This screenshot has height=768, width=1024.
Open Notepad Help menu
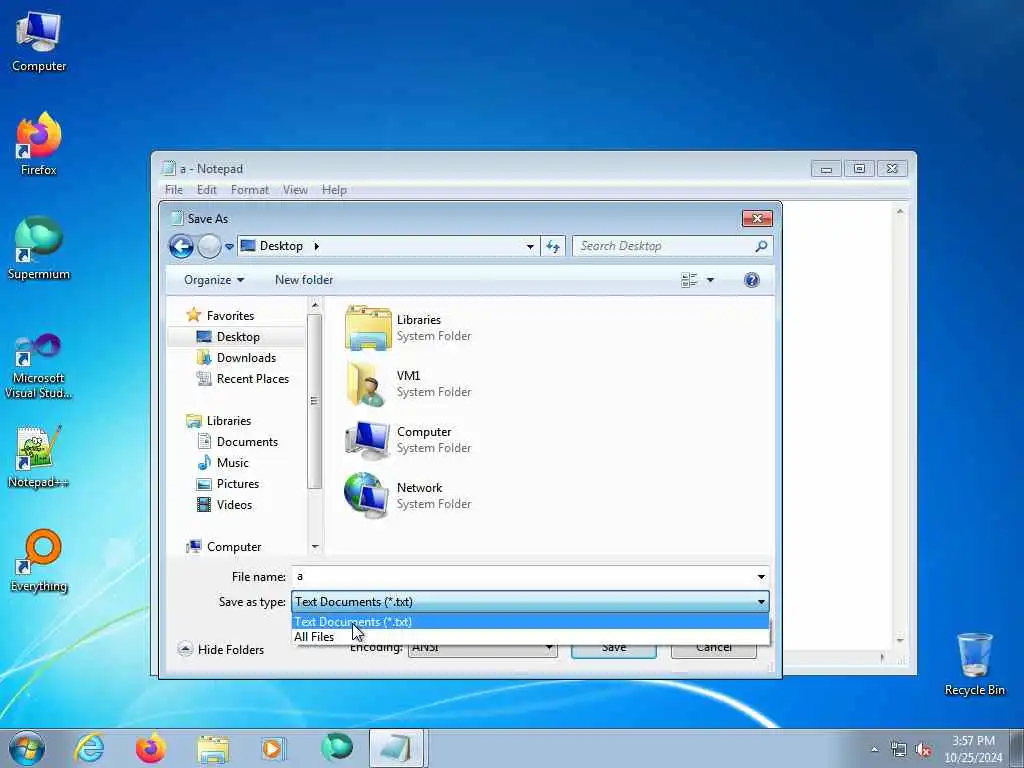[x=334, y=190]
